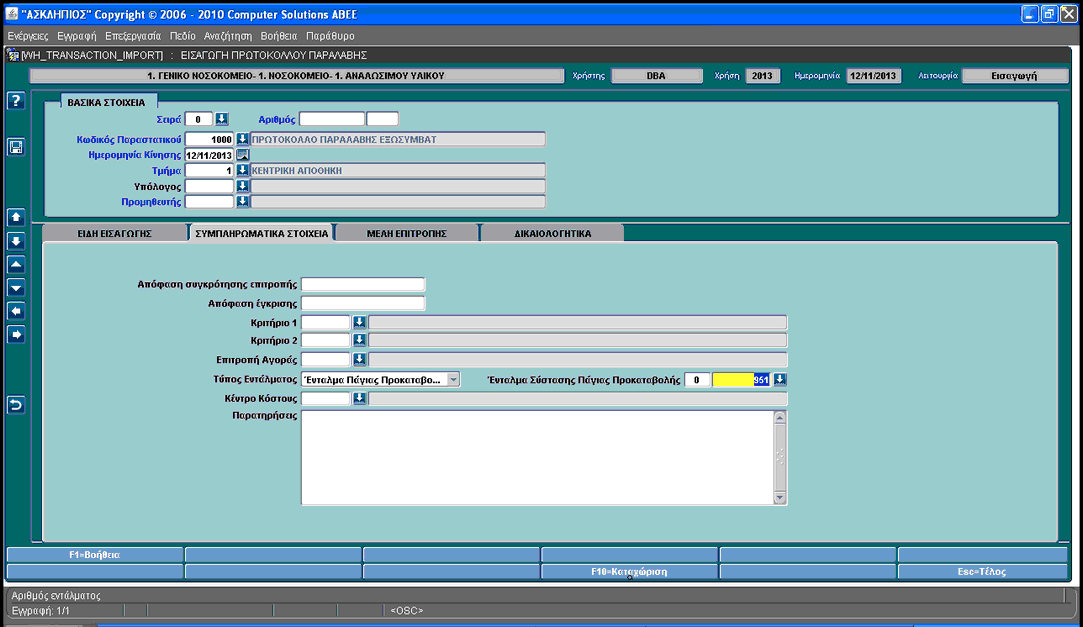Click the F10=Καταχώριση button
Image resolution: width=1083 pixels, height=627 pixels.
[629, 572]
